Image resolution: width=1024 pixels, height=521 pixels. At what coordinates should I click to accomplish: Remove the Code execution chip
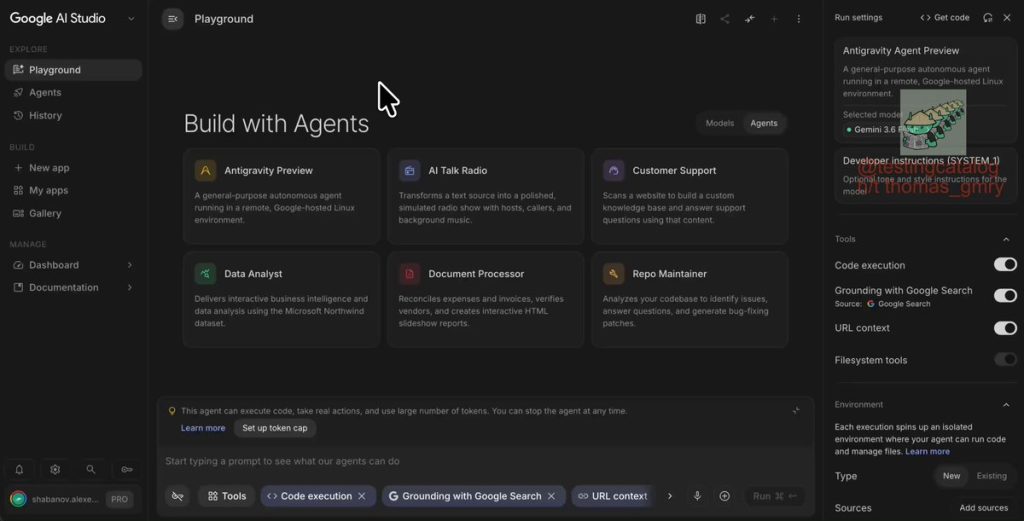[x=362, y=496]
